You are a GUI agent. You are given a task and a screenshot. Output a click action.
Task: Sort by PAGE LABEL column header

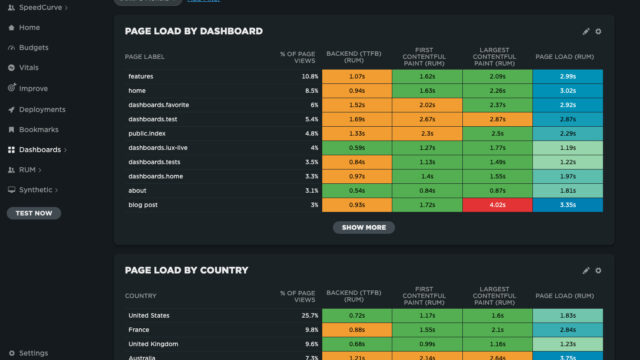(144, 57)
